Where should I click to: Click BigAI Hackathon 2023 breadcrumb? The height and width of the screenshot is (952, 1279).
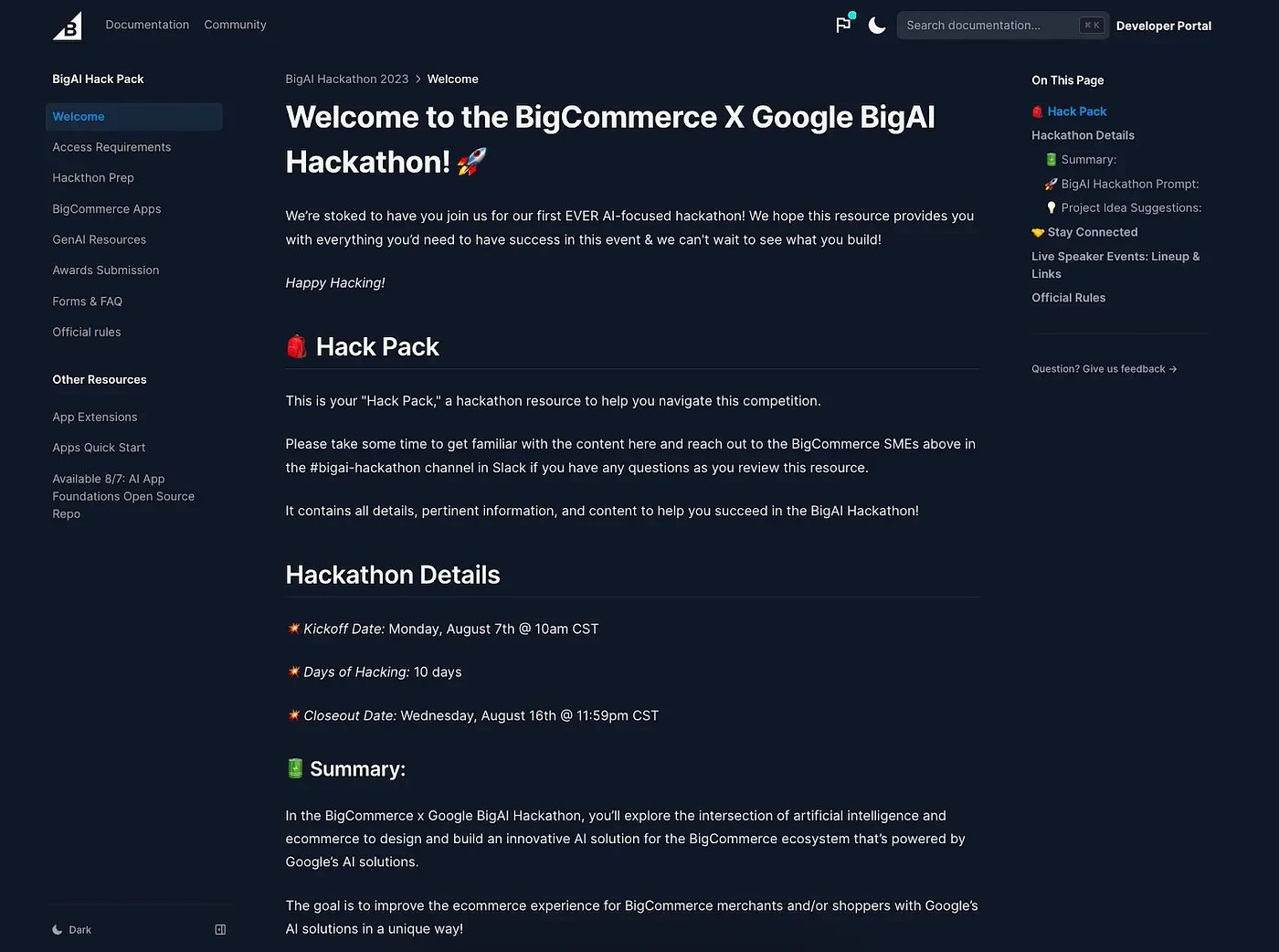pyautogui.click(x=347, y=79)
